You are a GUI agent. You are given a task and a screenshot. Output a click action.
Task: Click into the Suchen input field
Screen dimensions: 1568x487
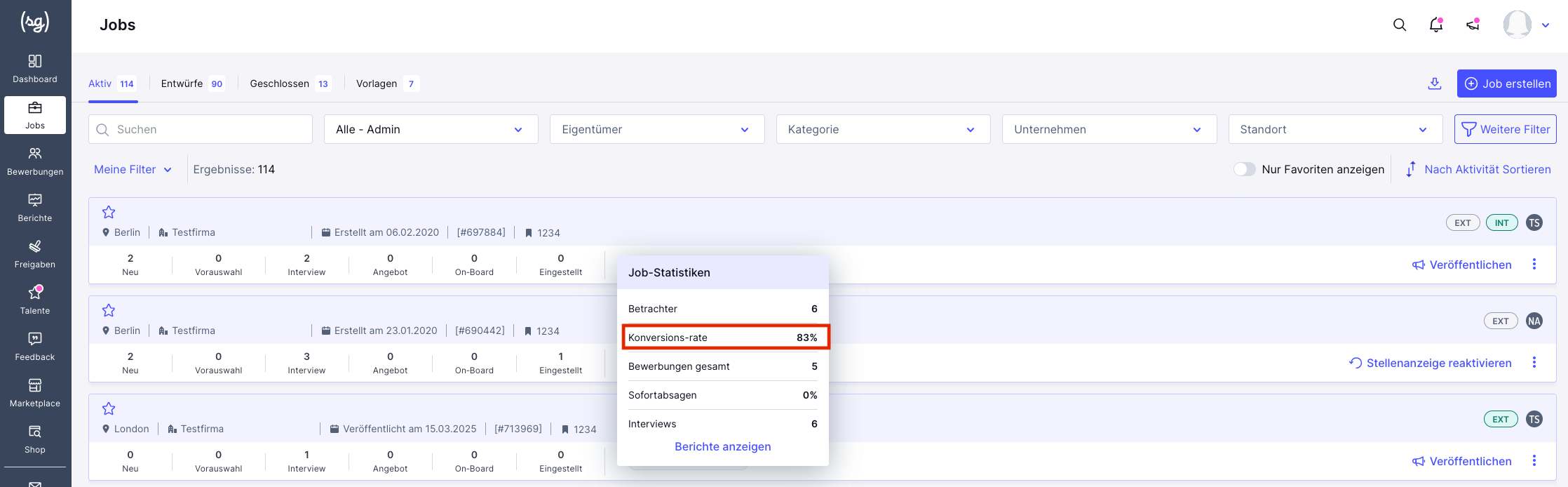pos(201,129)
